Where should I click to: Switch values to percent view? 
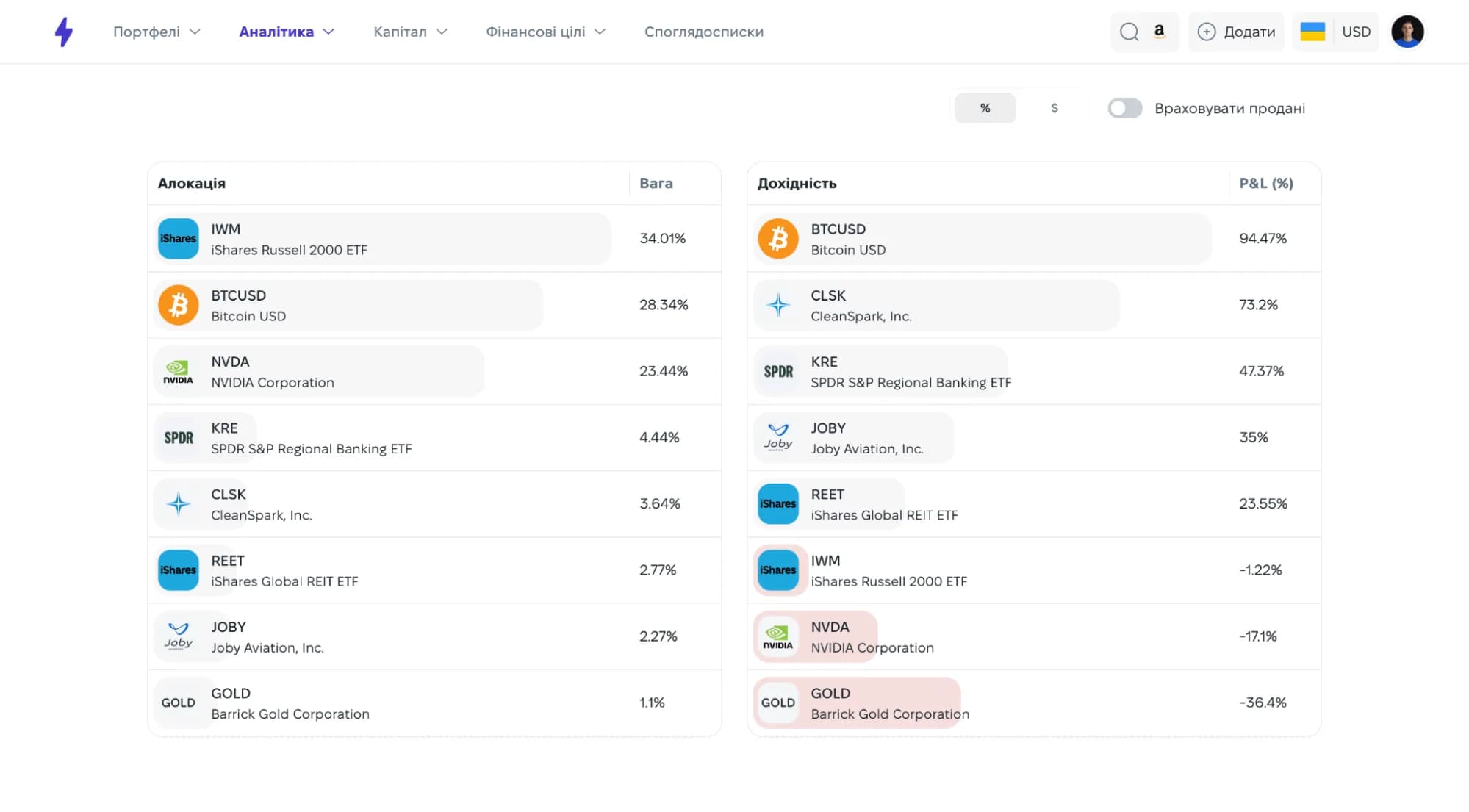[x=985, y=108]
